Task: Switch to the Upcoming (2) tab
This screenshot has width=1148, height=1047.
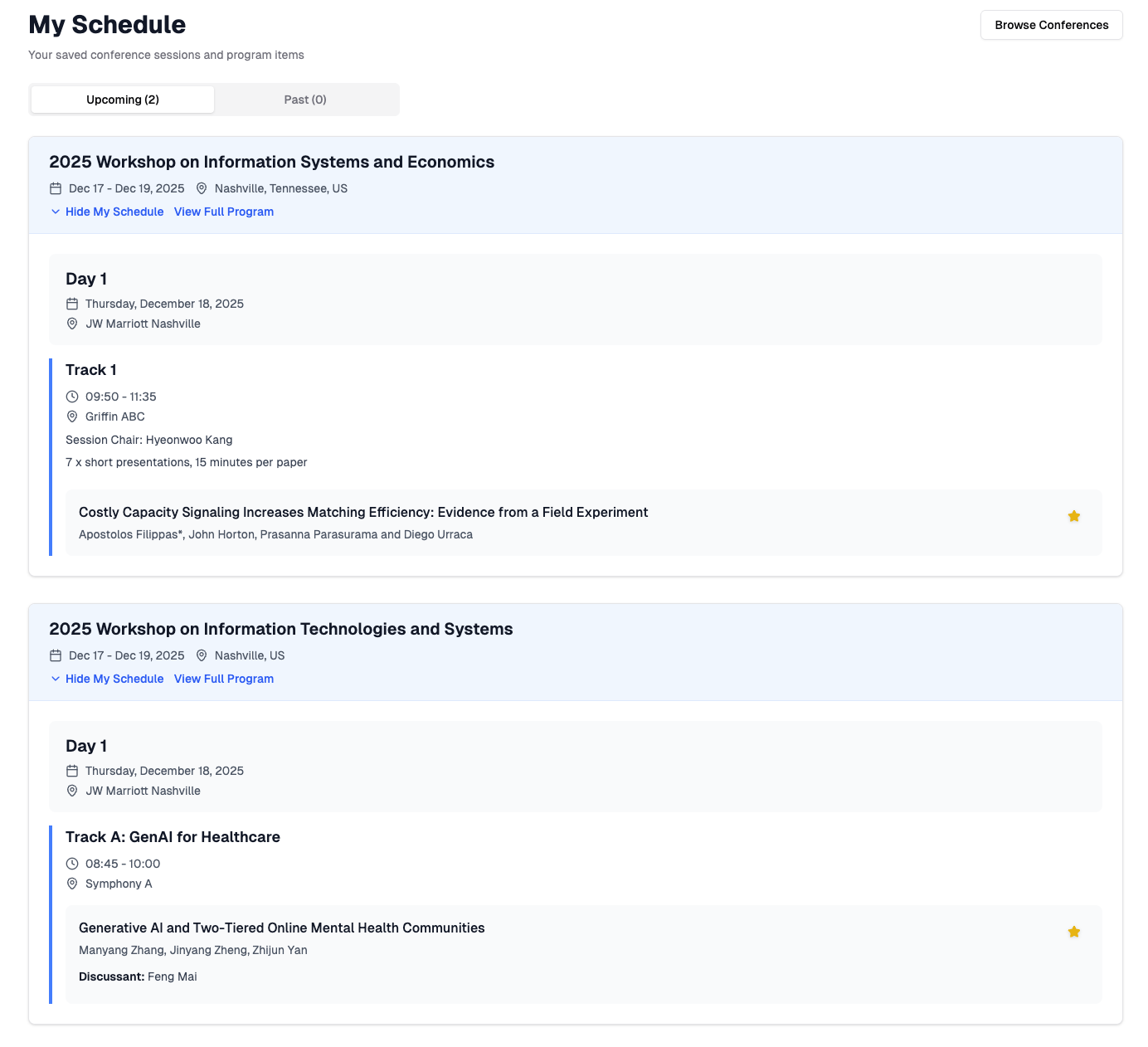Action: point(123,100)
